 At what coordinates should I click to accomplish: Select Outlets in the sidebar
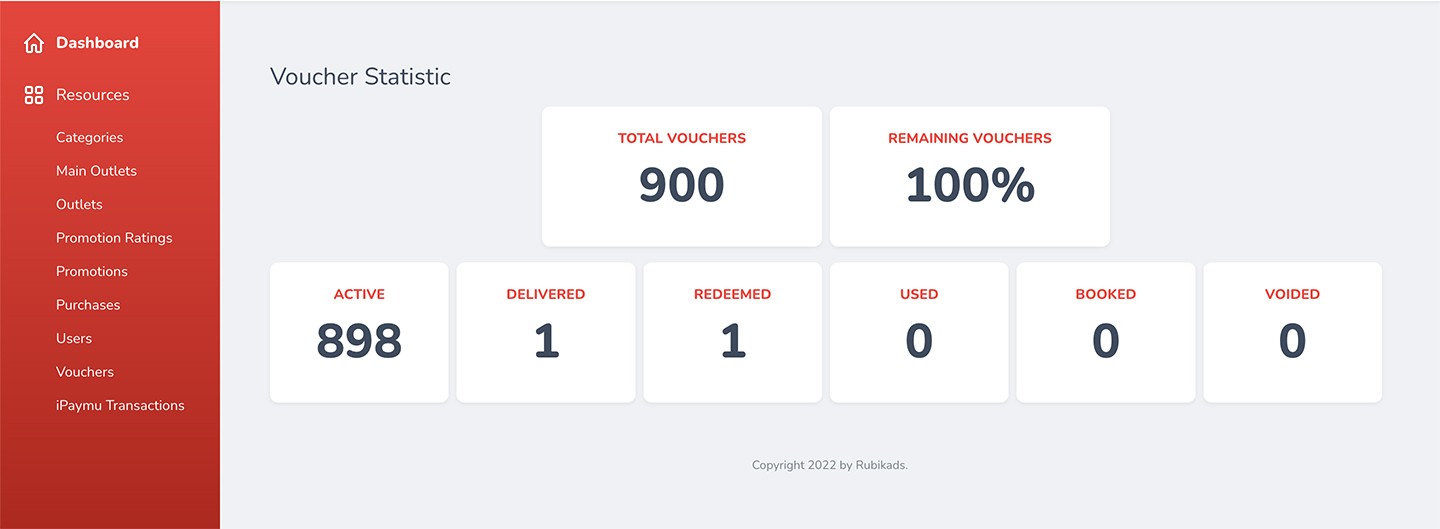pyautogui.click(x=79, y=204)
